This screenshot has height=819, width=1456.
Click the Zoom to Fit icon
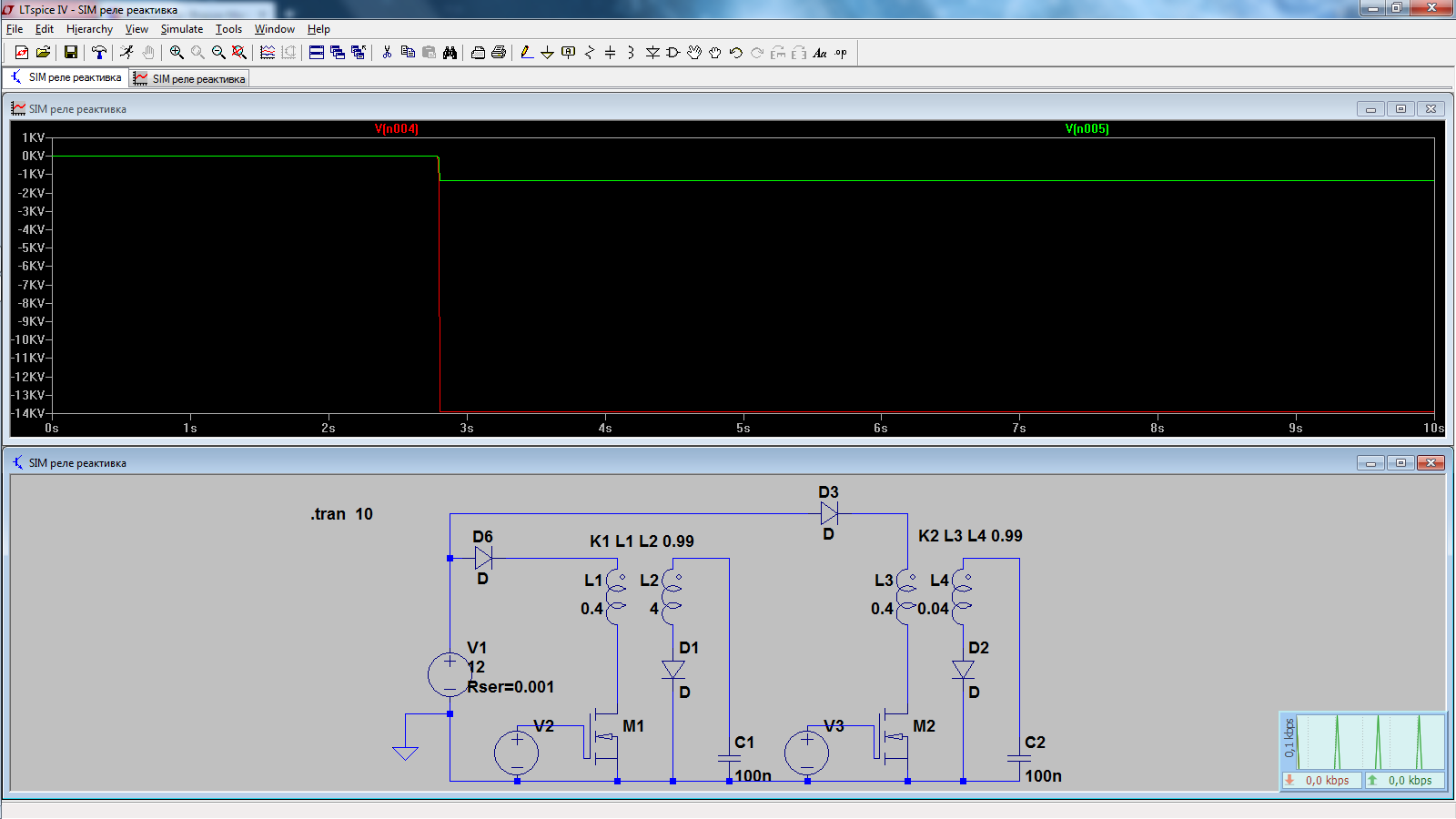[239, 53]
